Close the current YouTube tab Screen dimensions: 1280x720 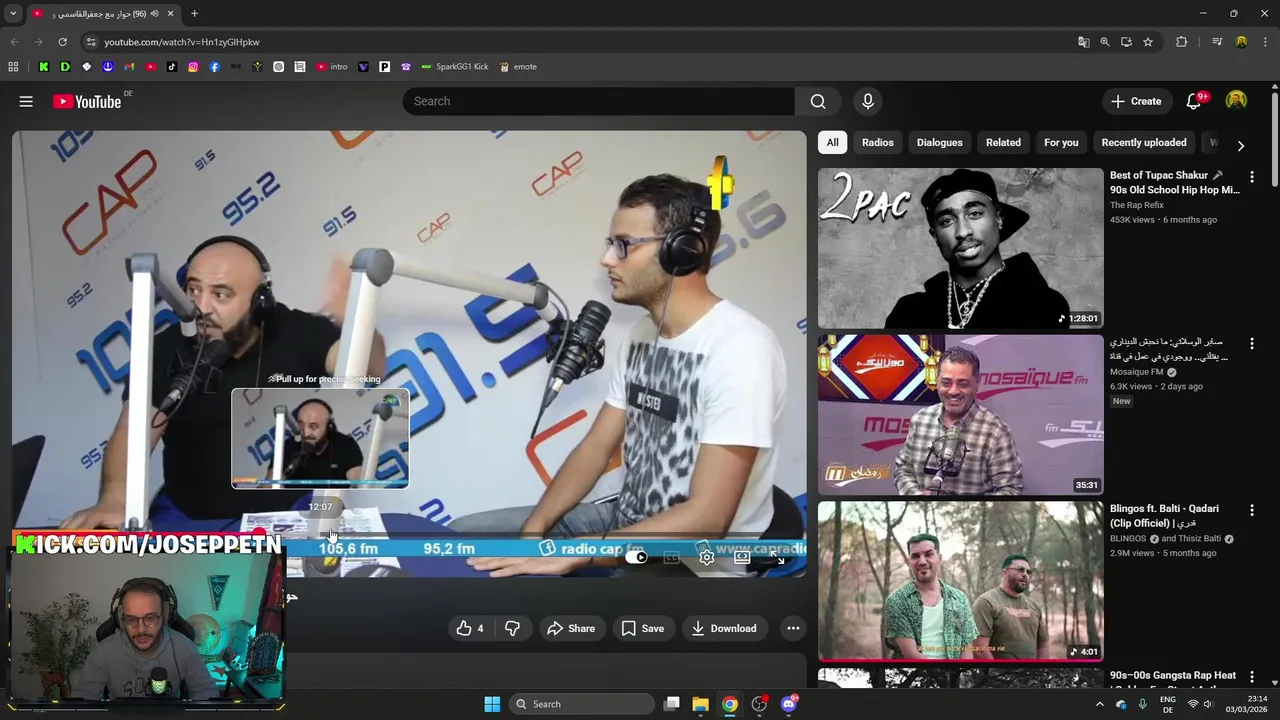170,14
